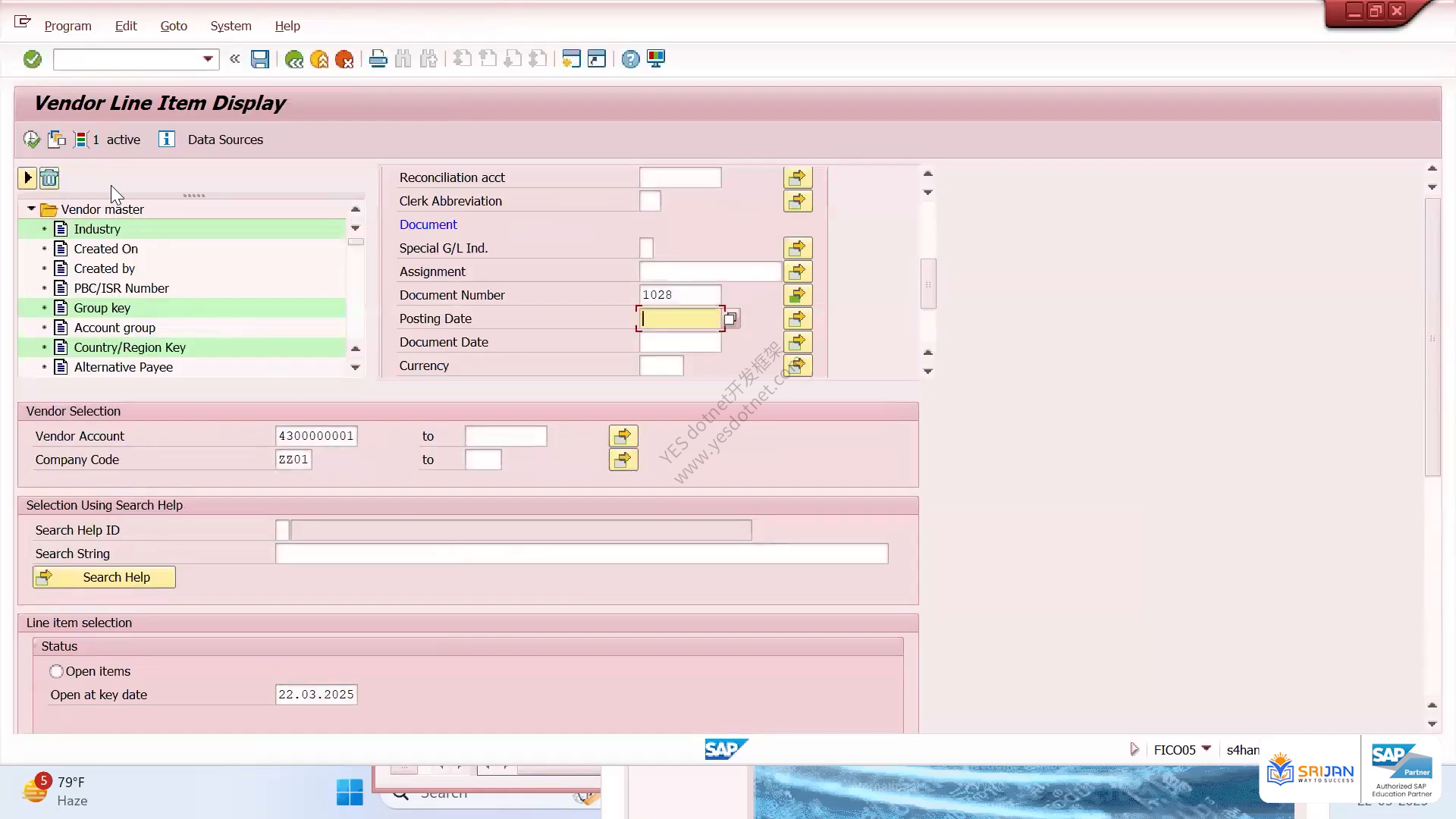Select Account group in the tree
This screenshot has width=1456, height=819.
(115, 328)
